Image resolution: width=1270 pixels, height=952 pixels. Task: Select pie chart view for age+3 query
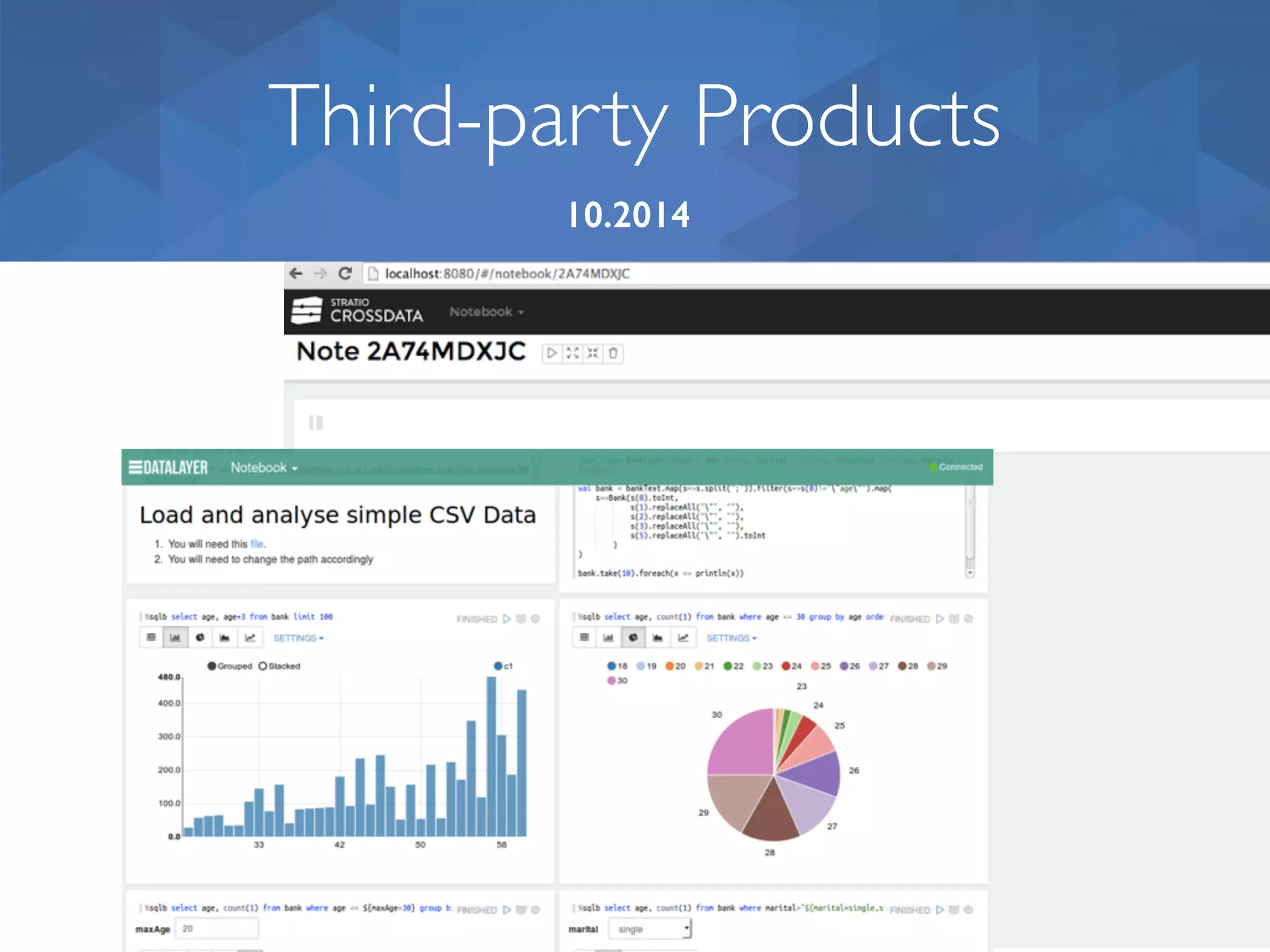coord(200,637)
